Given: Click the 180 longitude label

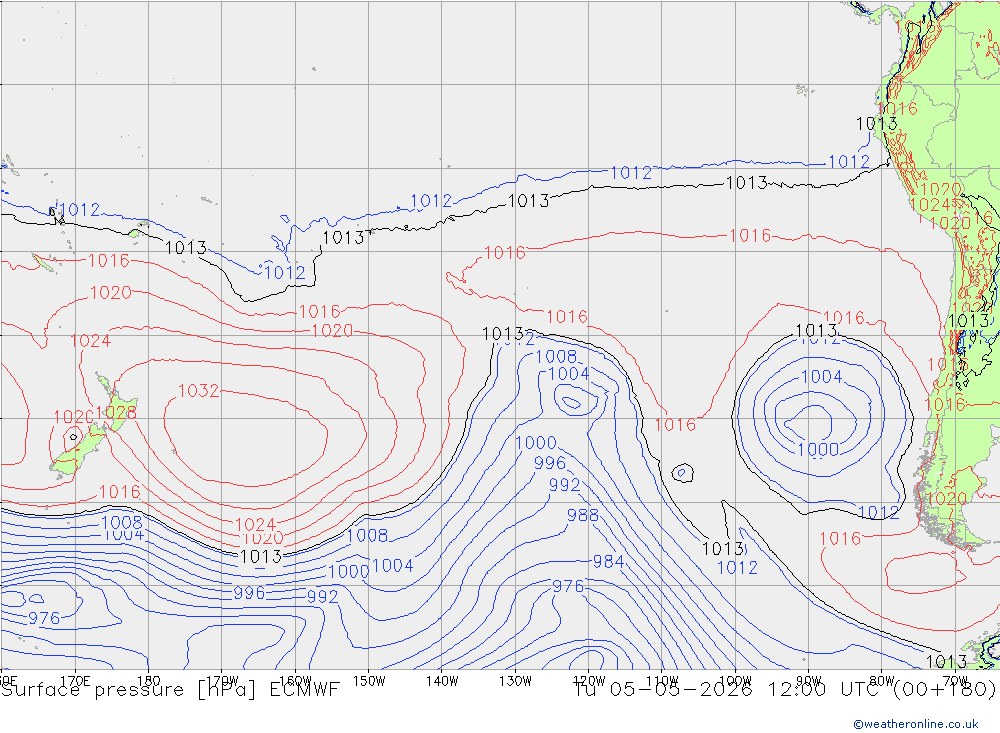Looking at the screenshot, I should point(149,681).
